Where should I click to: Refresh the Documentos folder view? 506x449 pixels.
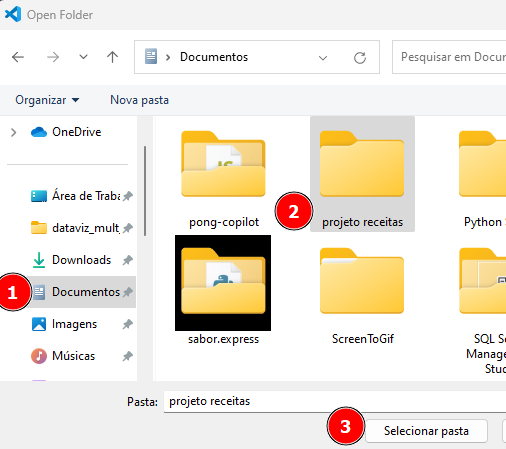click(x=360, y=58)
